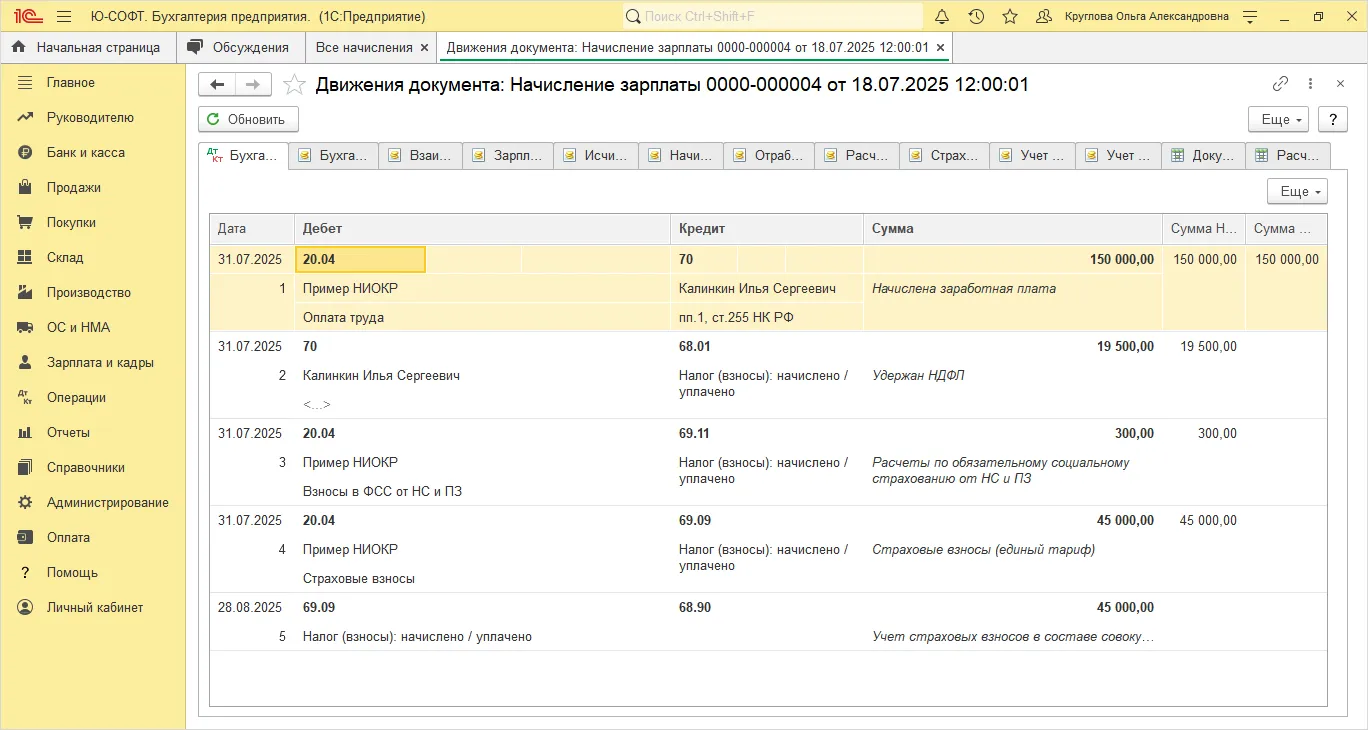
Task: Copy link via the chain icon
Action: [x=1280, y=85]
